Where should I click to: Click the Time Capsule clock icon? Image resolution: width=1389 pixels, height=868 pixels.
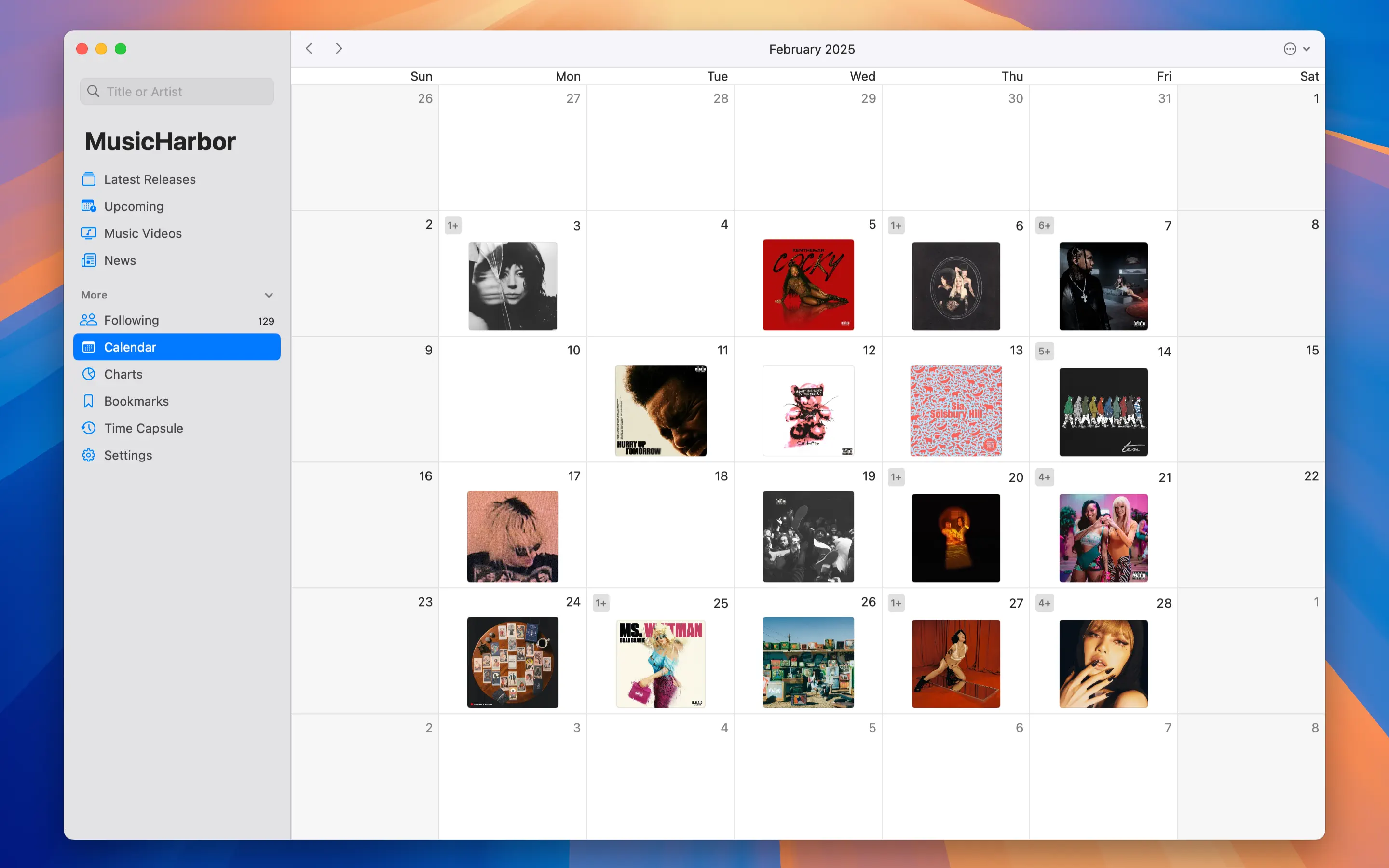pos(88,428)
